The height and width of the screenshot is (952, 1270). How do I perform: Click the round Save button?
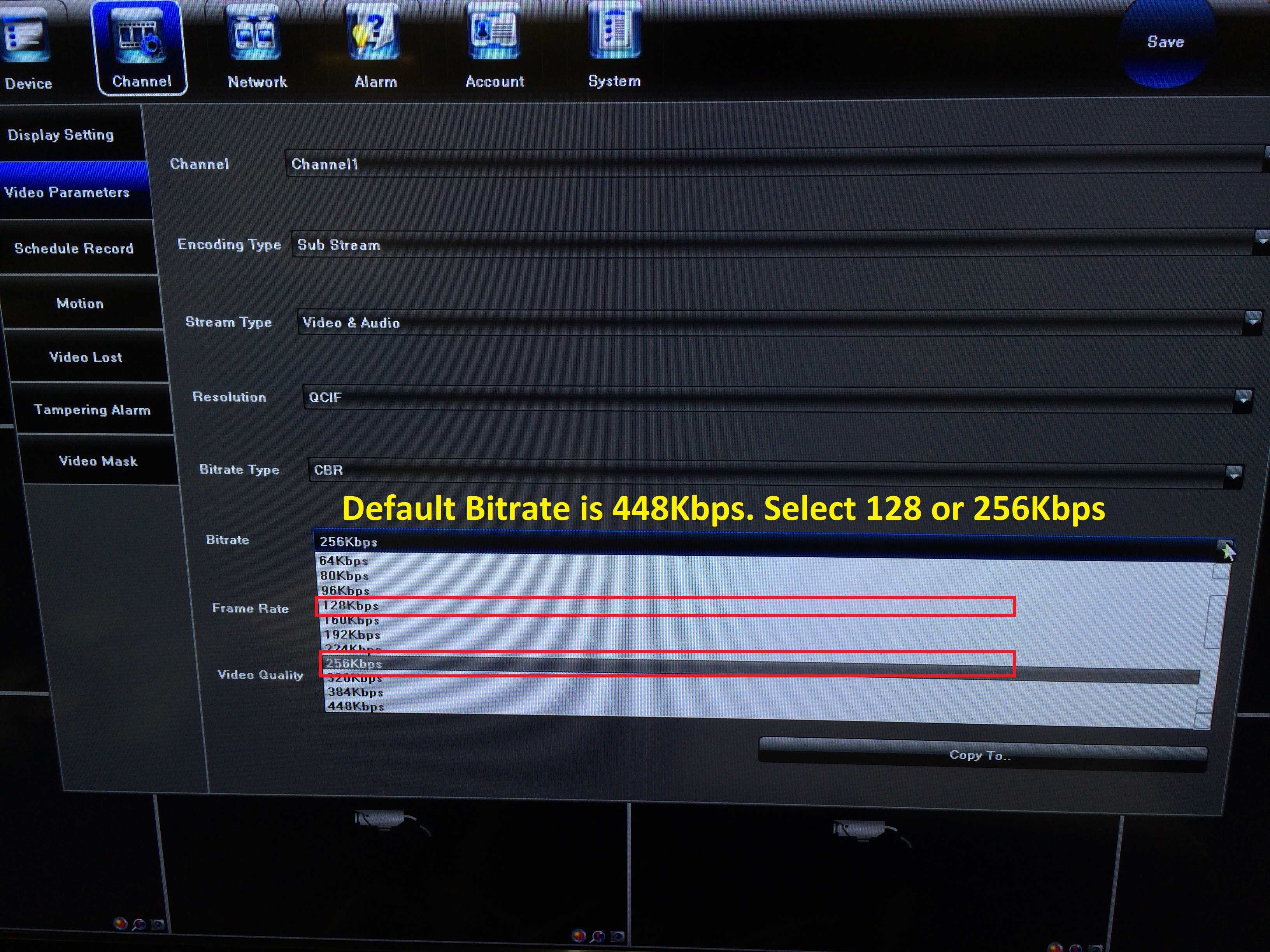click(1165, 43)
